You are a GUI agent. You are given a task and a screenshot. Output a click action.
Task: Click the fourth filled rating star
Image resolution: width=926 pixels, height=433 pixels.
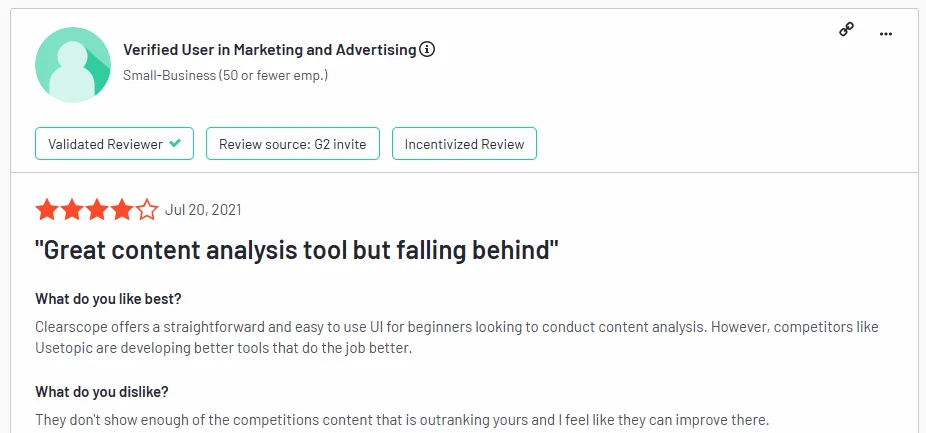[121, 210]
